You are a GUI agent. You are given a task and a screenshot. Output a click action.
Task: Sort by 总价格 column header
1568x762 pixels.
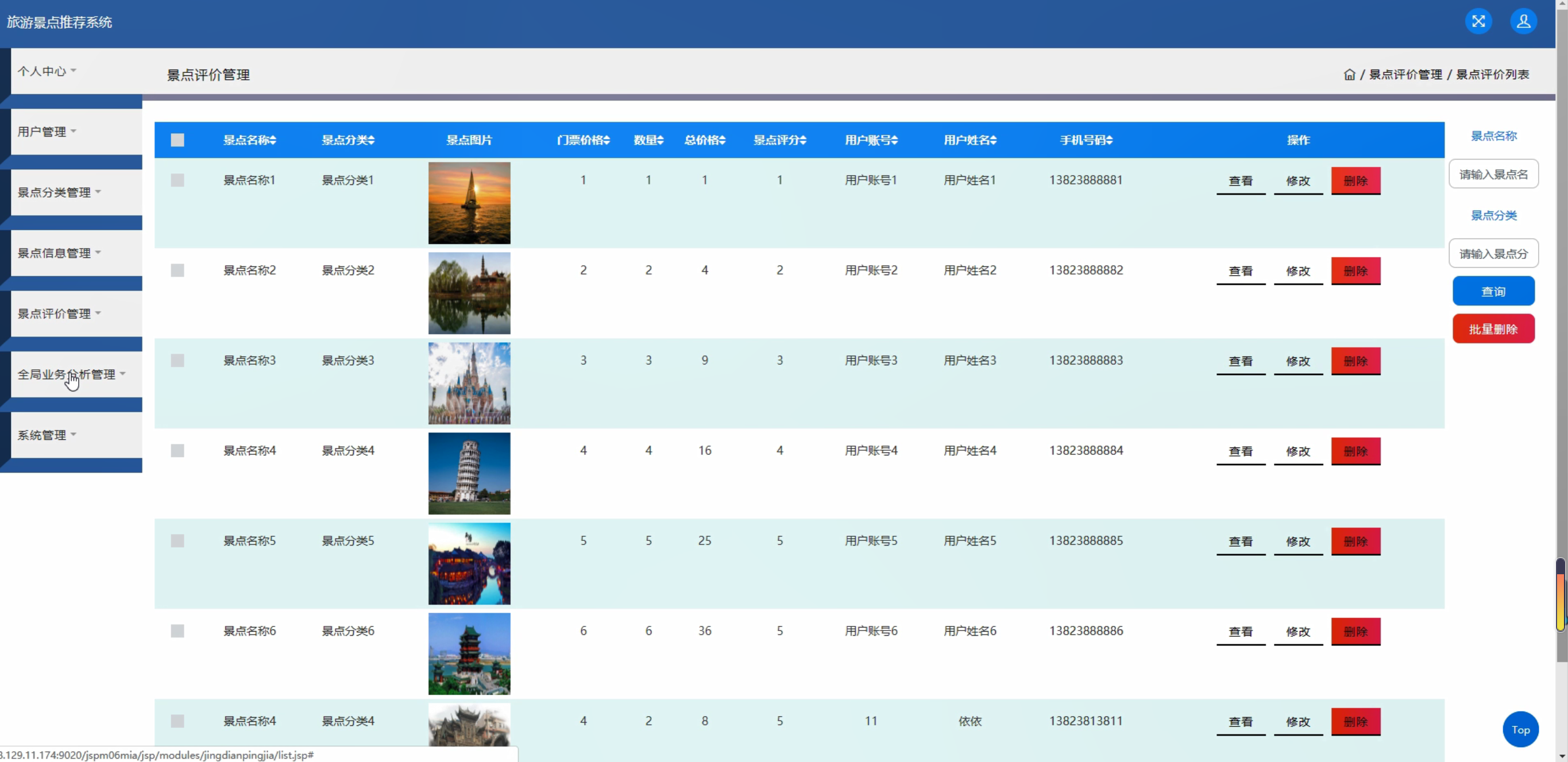click(704, 141)
